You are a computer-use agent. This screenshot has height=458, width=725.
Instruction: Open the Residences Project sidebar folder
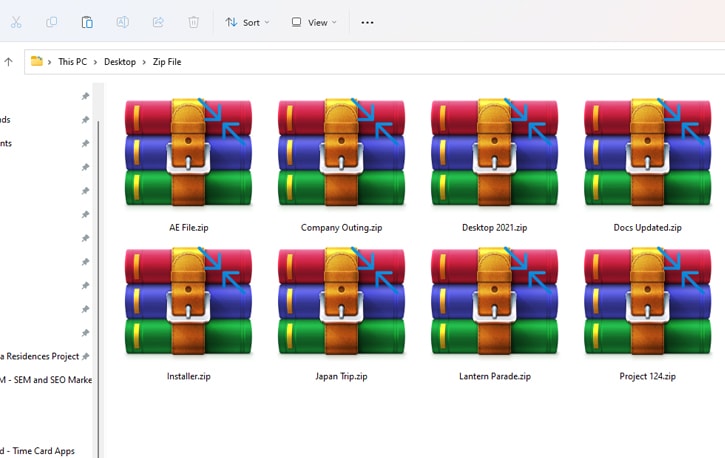(x=40, y=356)
